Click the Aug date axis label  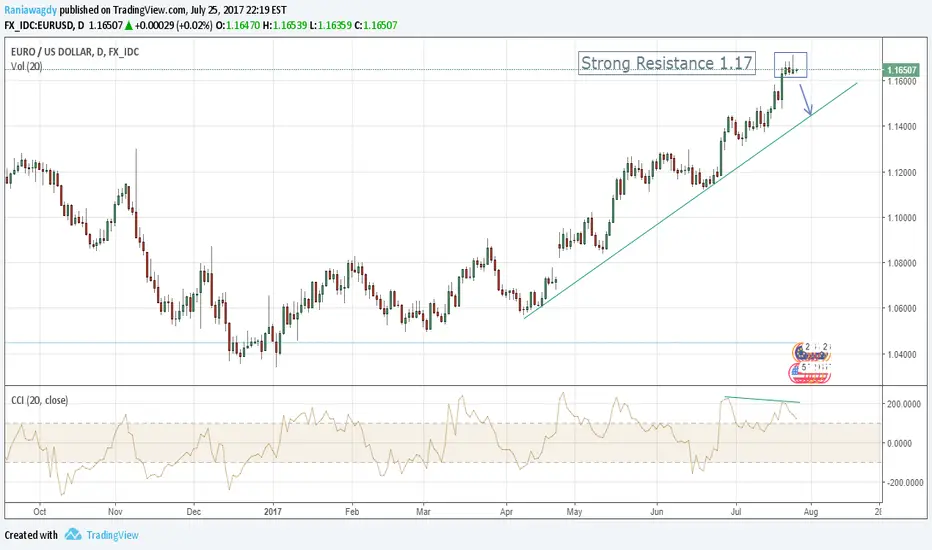(811, 511)
